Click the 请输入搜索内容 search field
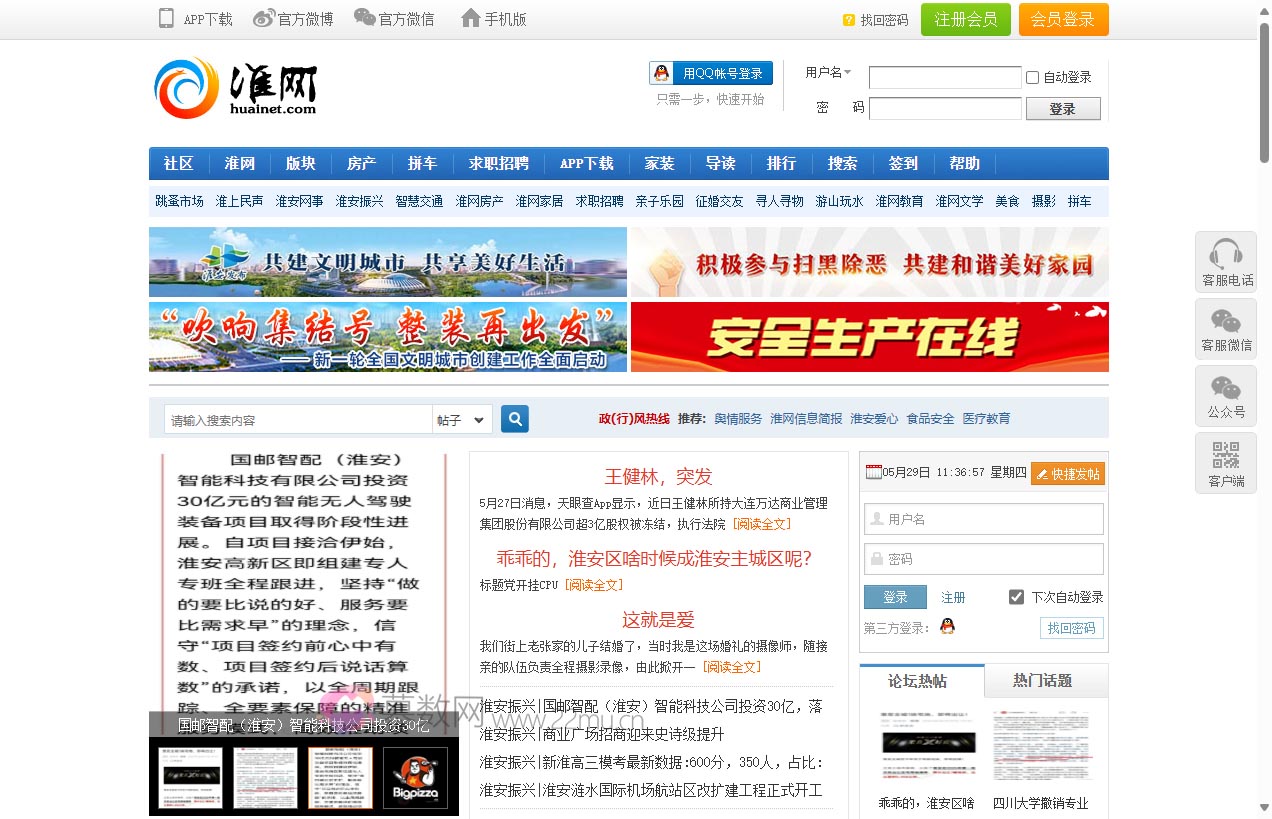The width and height of the screenshot is (1272, 819). point(297,418)
